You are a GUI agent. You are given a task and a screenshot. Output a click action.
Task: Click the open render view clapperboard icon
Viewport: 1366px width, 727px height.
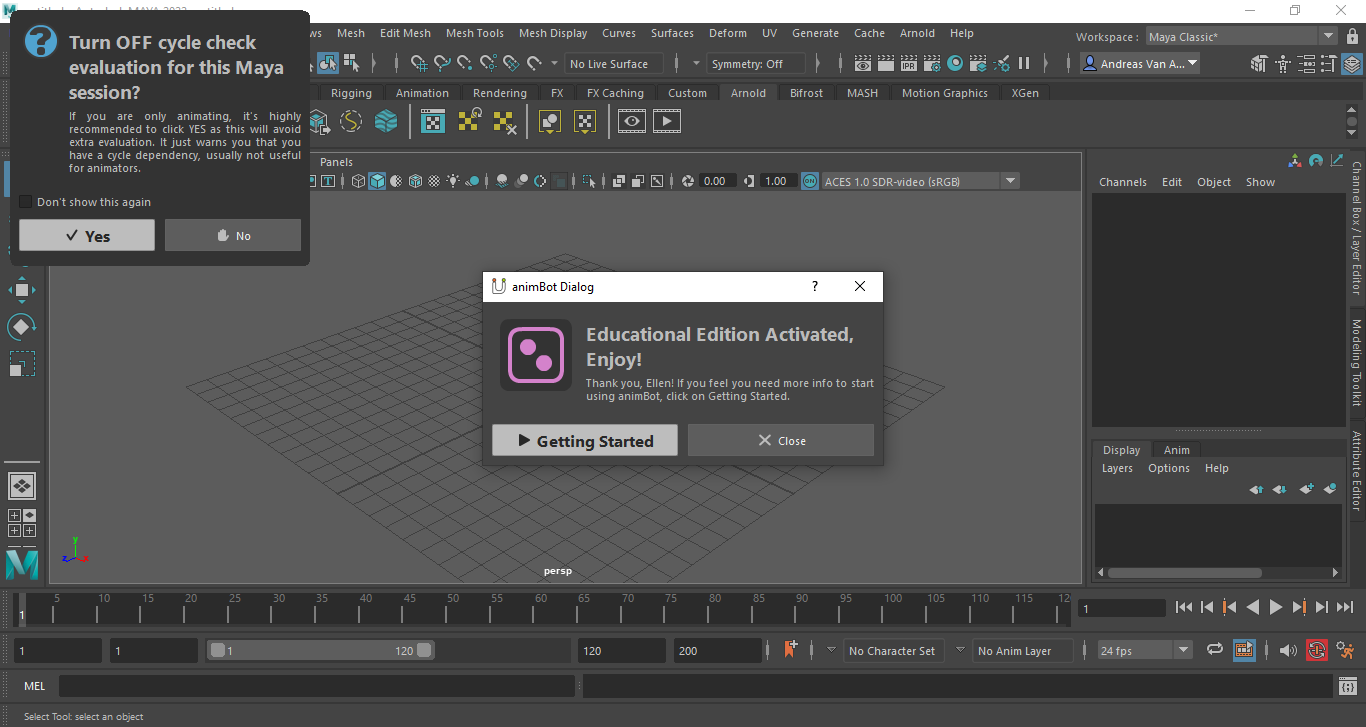[862, 64]
